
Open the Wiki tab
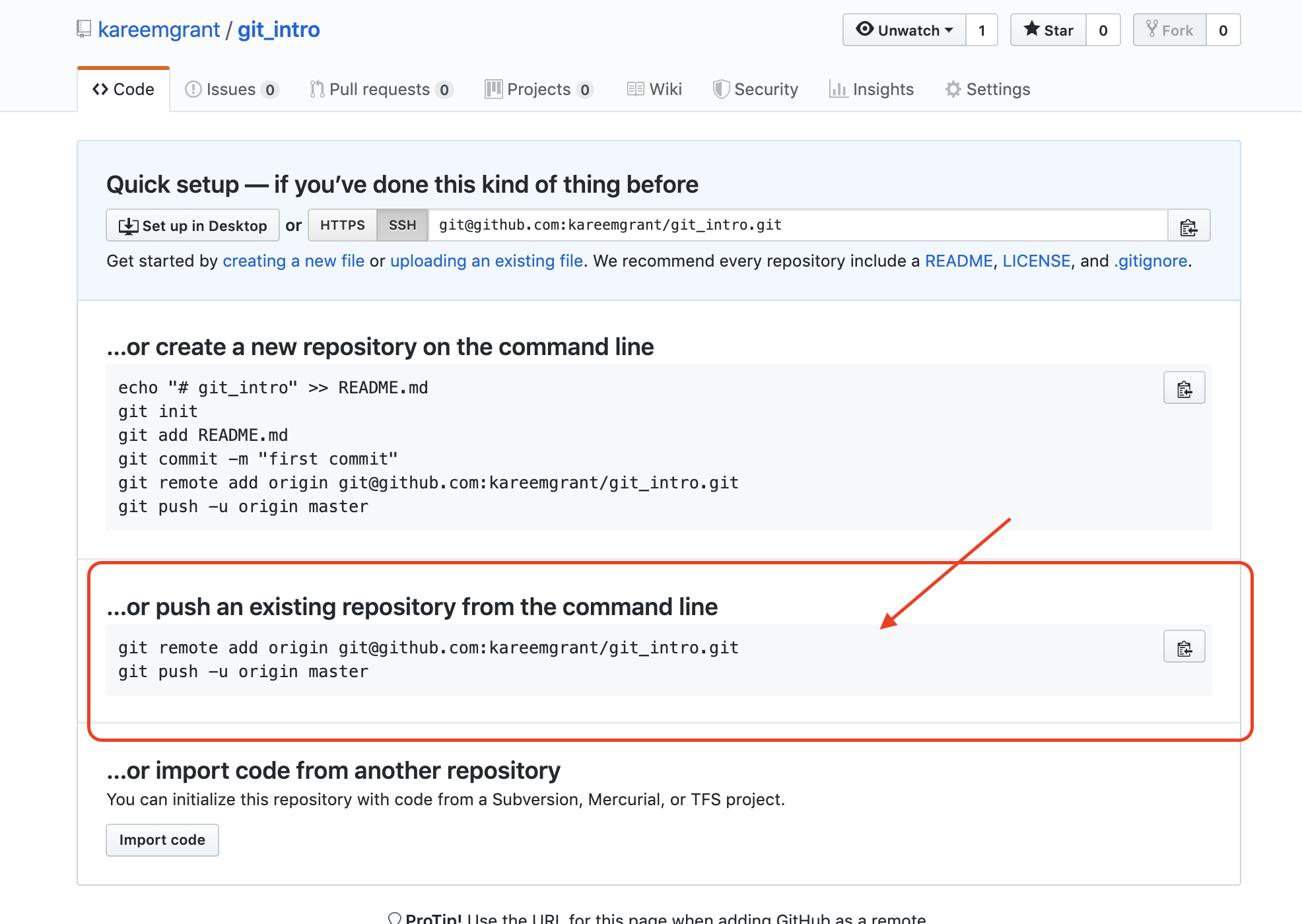click(654, 89)
